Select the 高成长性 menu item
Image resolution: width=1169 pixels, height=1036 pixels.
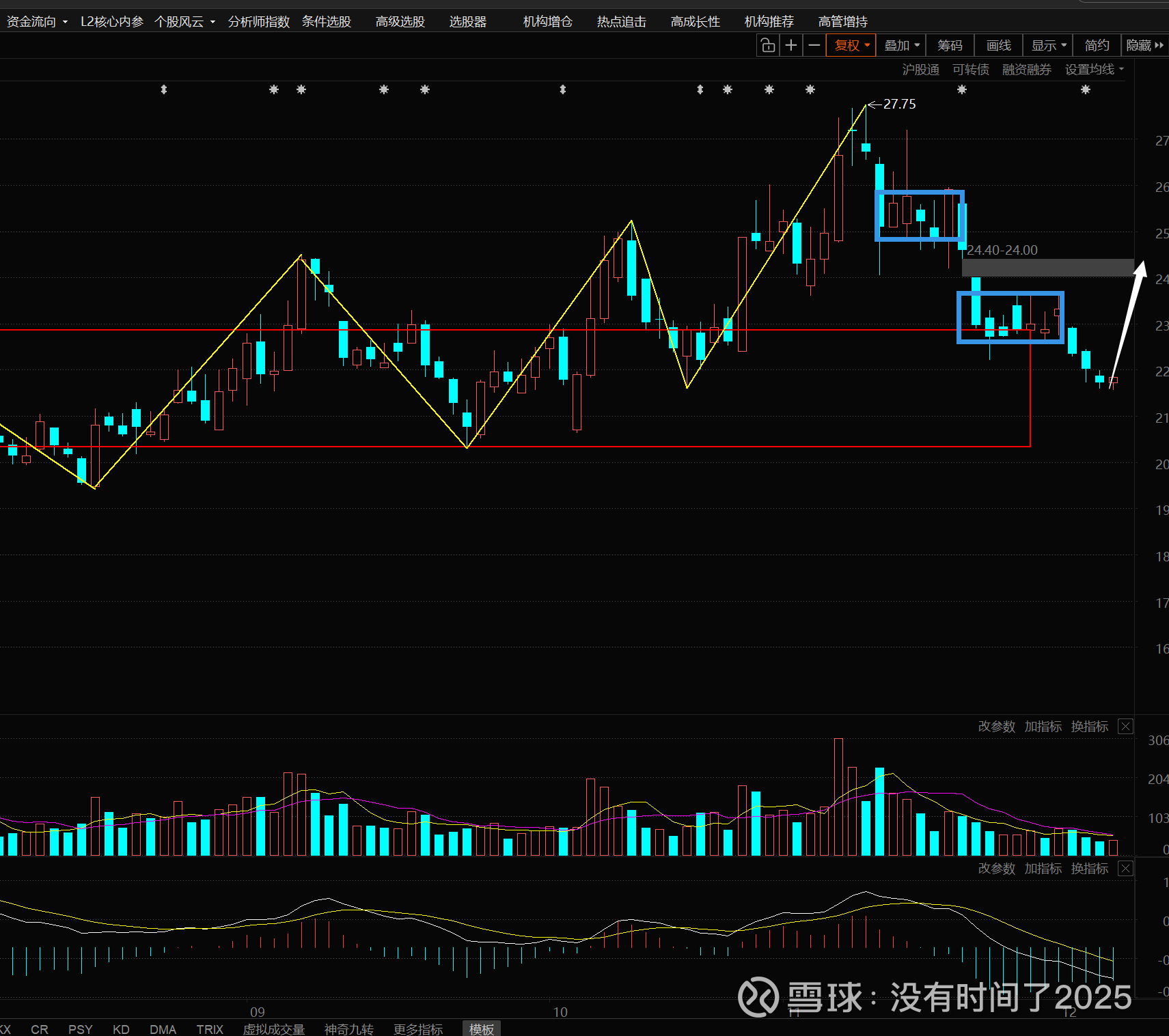coord(696,22)
